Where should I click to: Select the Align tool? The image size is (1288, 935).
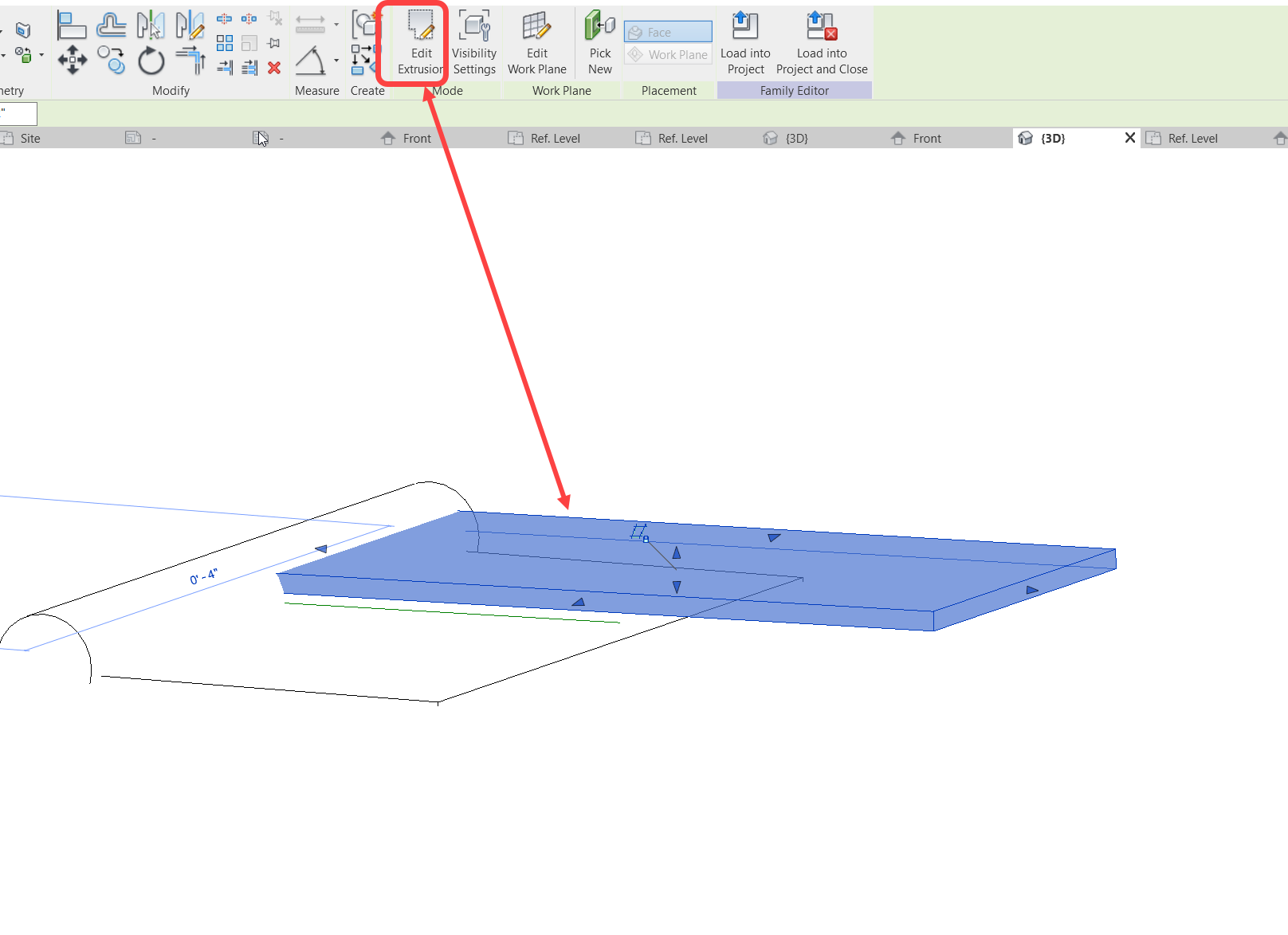(72, 24)
